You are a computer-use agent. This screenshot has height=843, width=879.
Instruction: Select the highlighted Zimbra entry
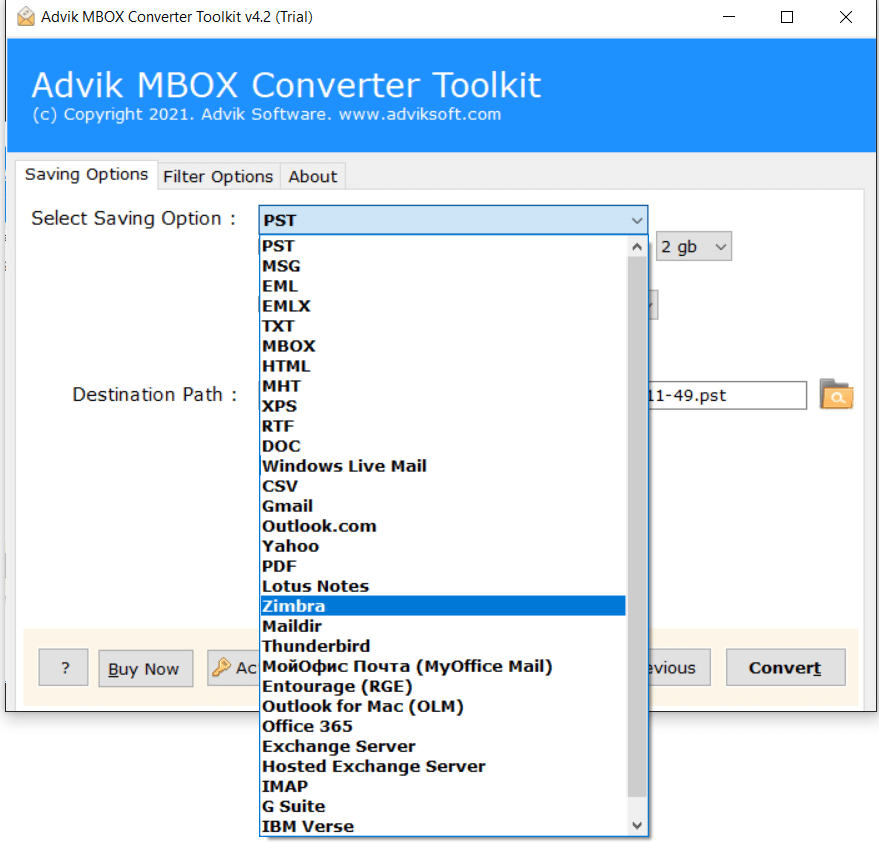(x=443, y=606)
